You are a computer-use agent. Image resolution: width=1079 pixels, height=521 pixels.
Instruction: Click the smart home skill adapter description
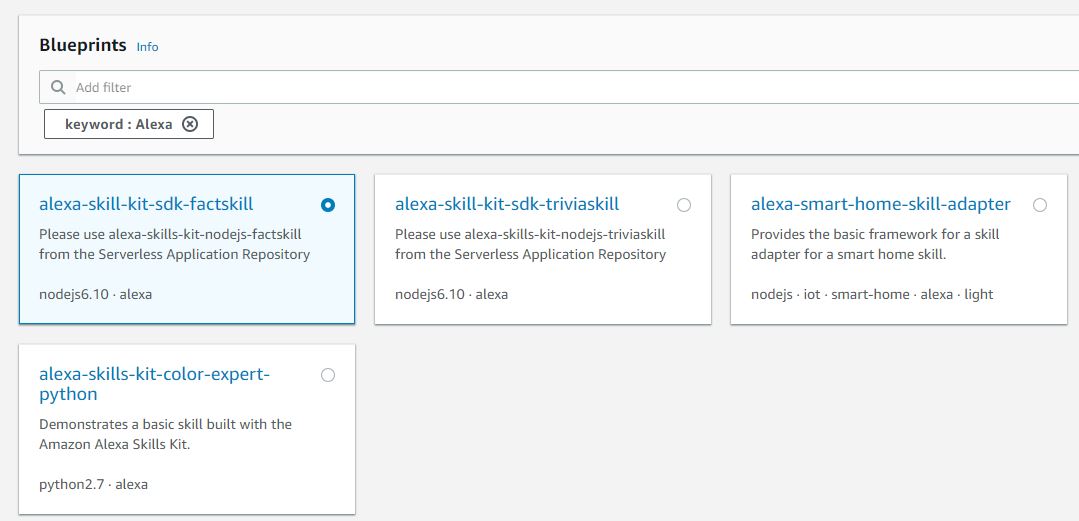coord(875,244)
